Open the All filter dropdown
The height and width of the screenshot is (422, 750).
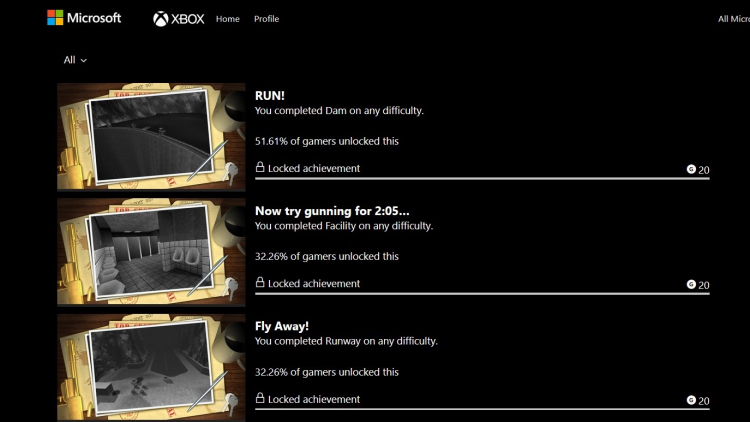tap(75, 60)
